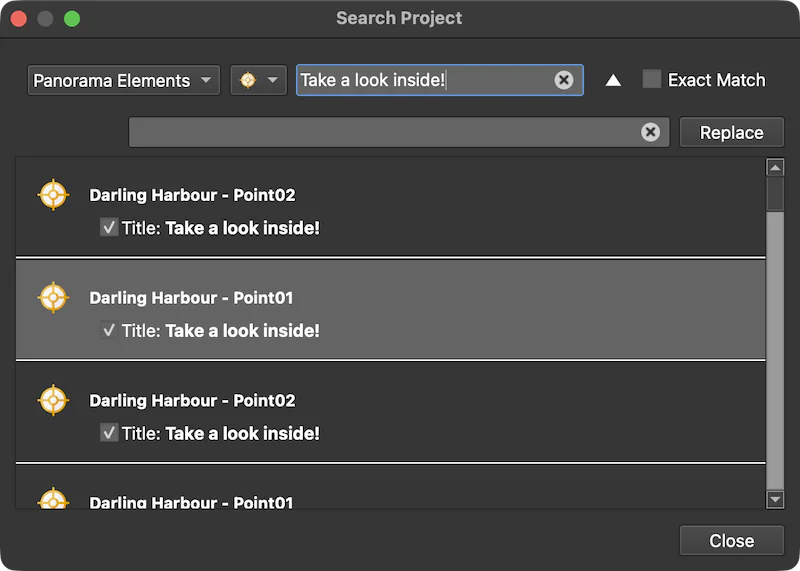
Task: Select the first Darling Harbour - Point02 result
Action: [x=391, y=206]
